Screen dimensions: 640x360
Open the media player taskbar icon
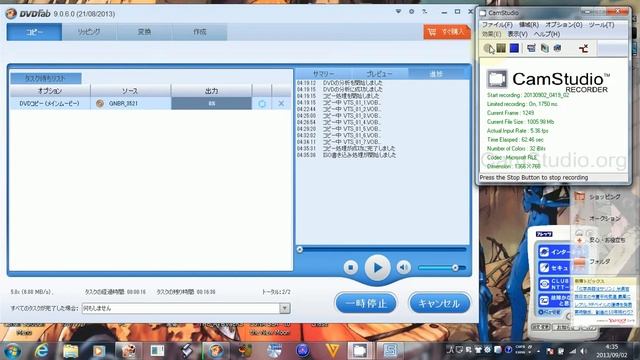pyautogui.click(x=99, y=351)
